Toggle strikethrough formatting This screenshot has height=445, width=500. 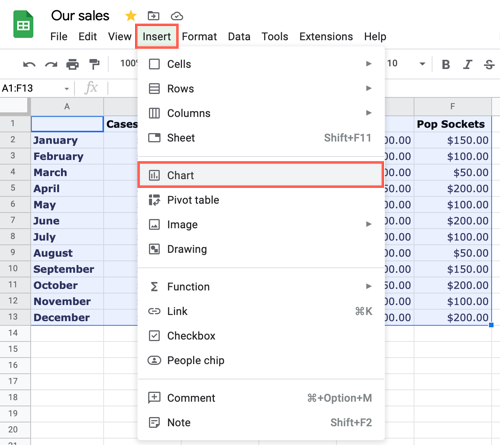[x=489, y=64]
